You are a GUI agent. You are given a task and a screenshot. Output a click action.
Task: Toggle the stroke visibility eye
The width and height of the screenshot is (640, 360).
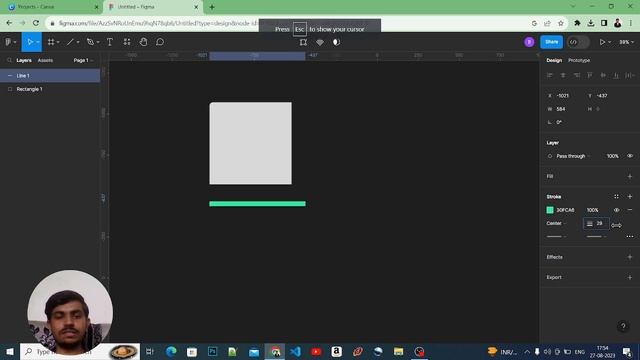pos(616,210)
